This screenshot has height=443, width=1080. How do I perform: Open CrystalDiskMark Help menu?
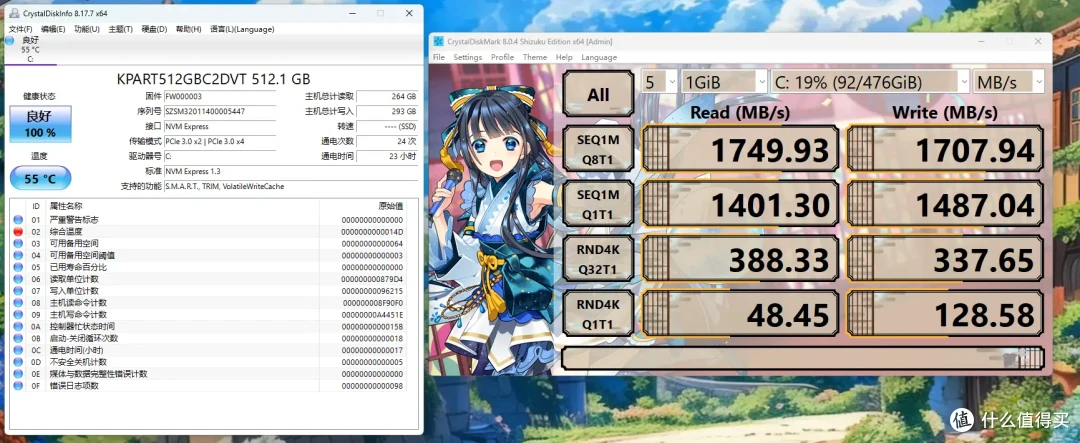point(564,57)
